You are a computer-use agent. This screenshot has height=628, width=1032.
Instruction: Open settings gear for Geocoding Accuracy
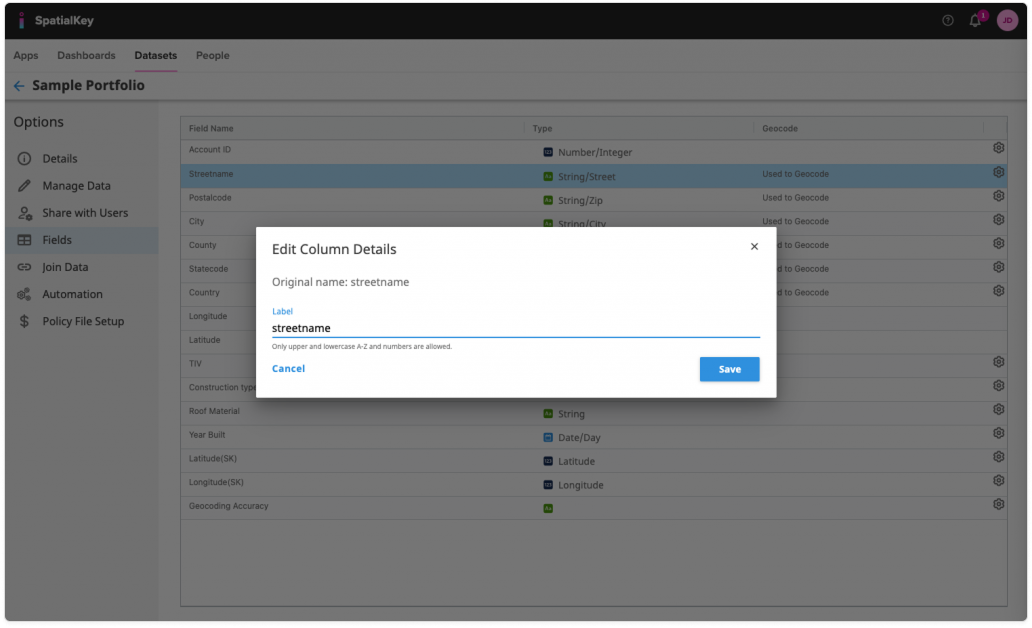(997, 505)
